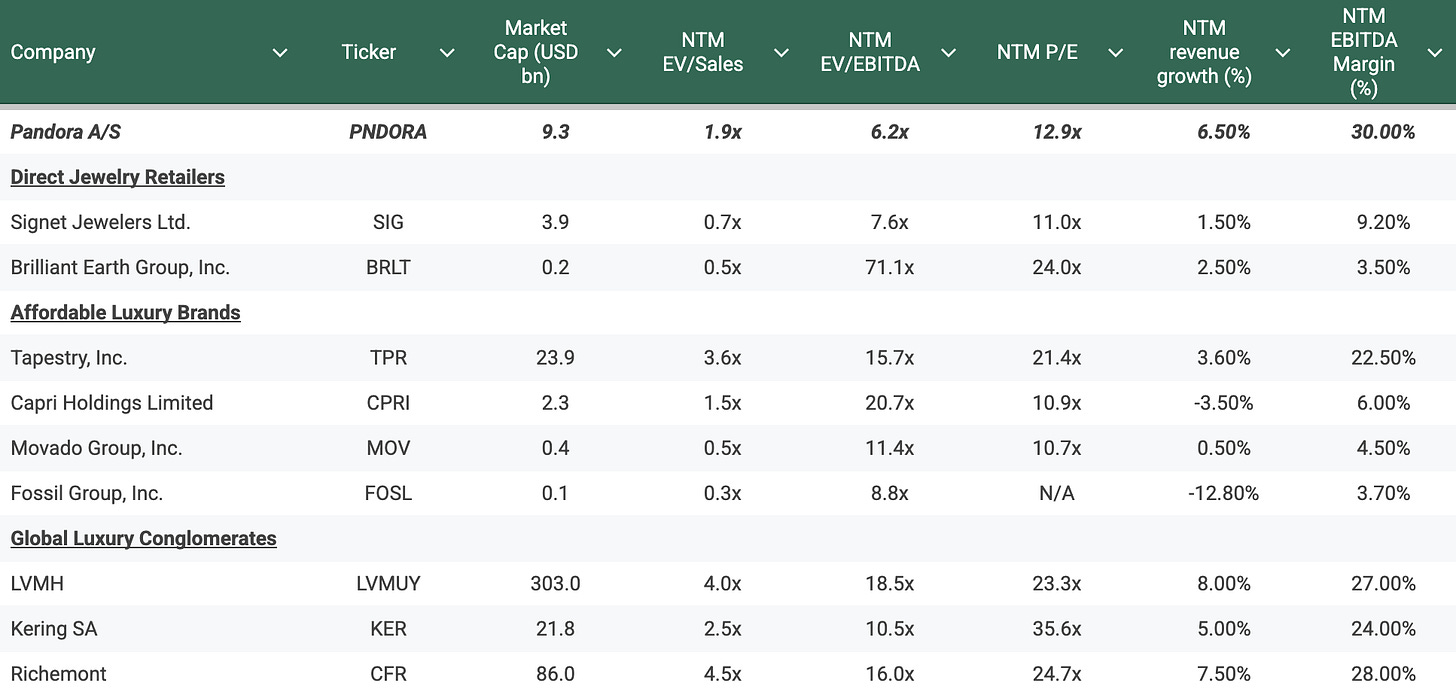Select Capri EV/EBITDA value 20.7x

[x=889, y=403]
